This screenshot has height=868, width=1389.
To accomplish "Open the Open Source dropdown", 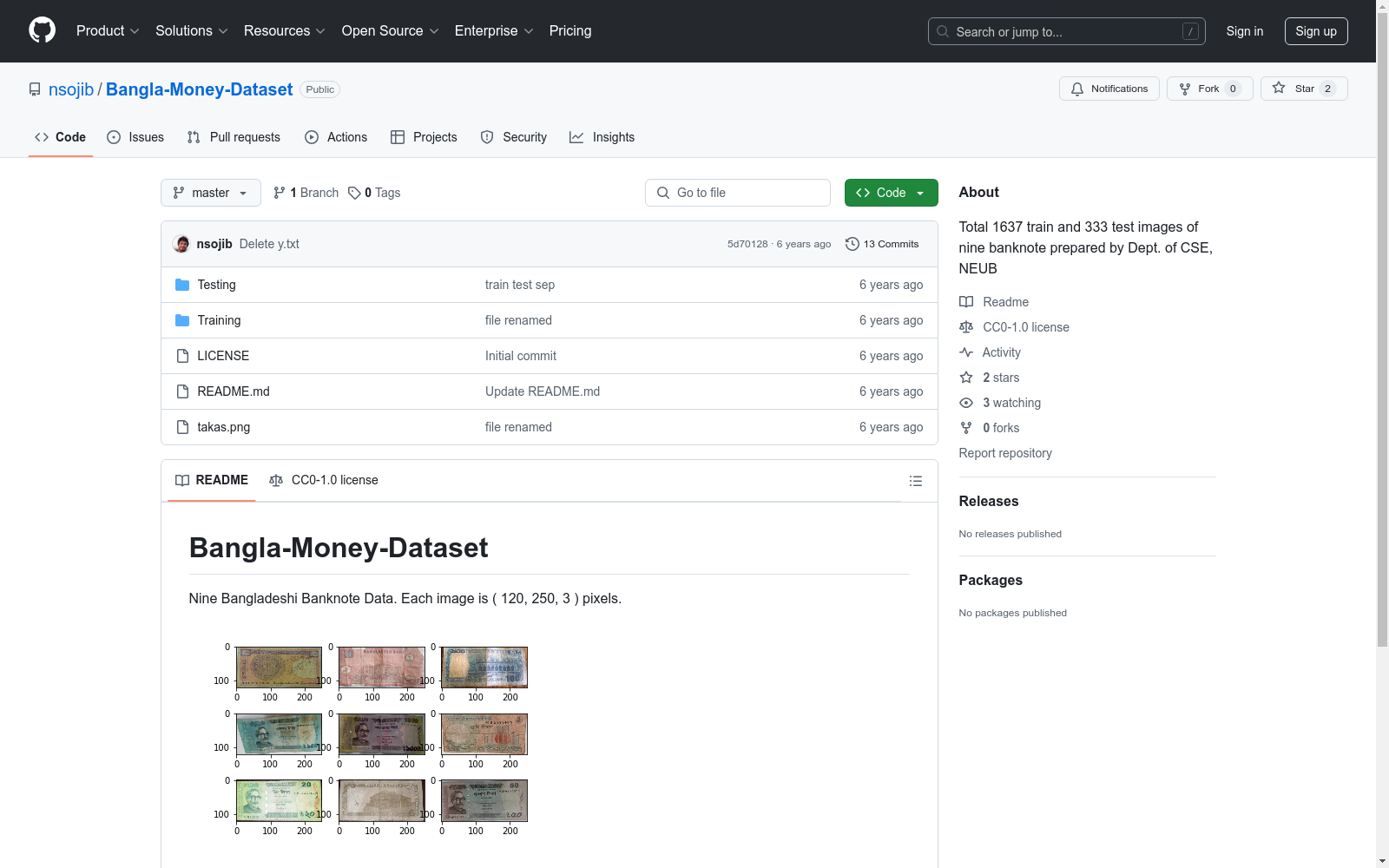I will (x=391, y=31).
